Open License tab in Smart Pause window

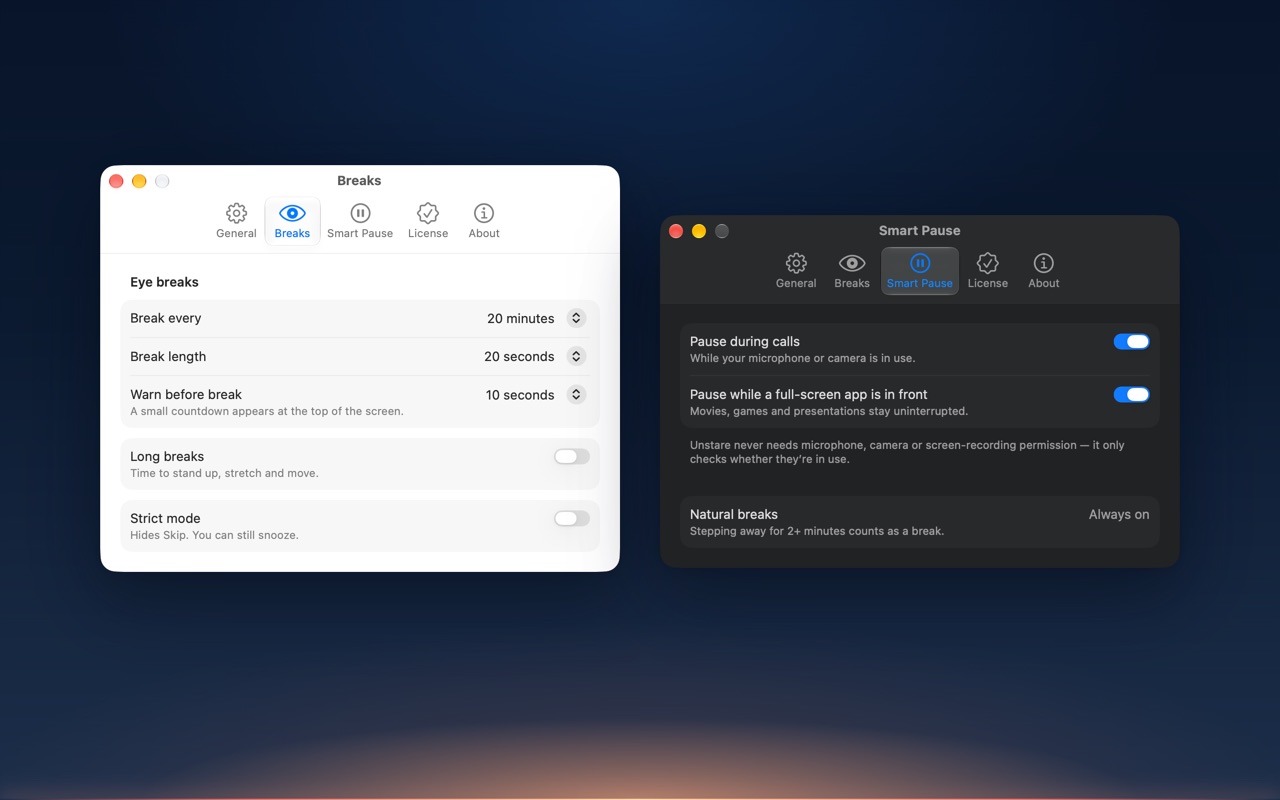[x=988, y=271]
